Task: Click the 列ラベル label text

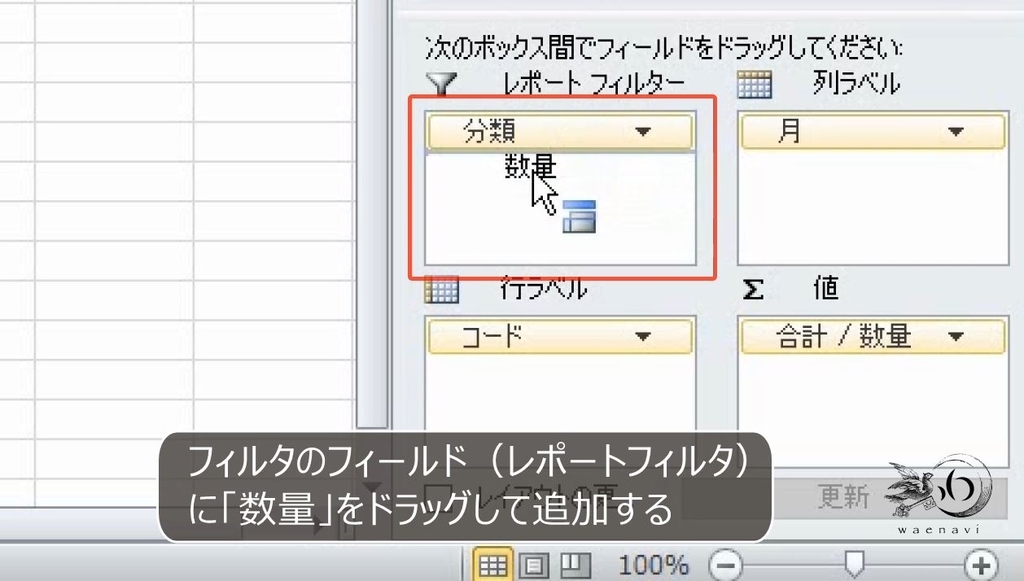Action: pos(857,84)
